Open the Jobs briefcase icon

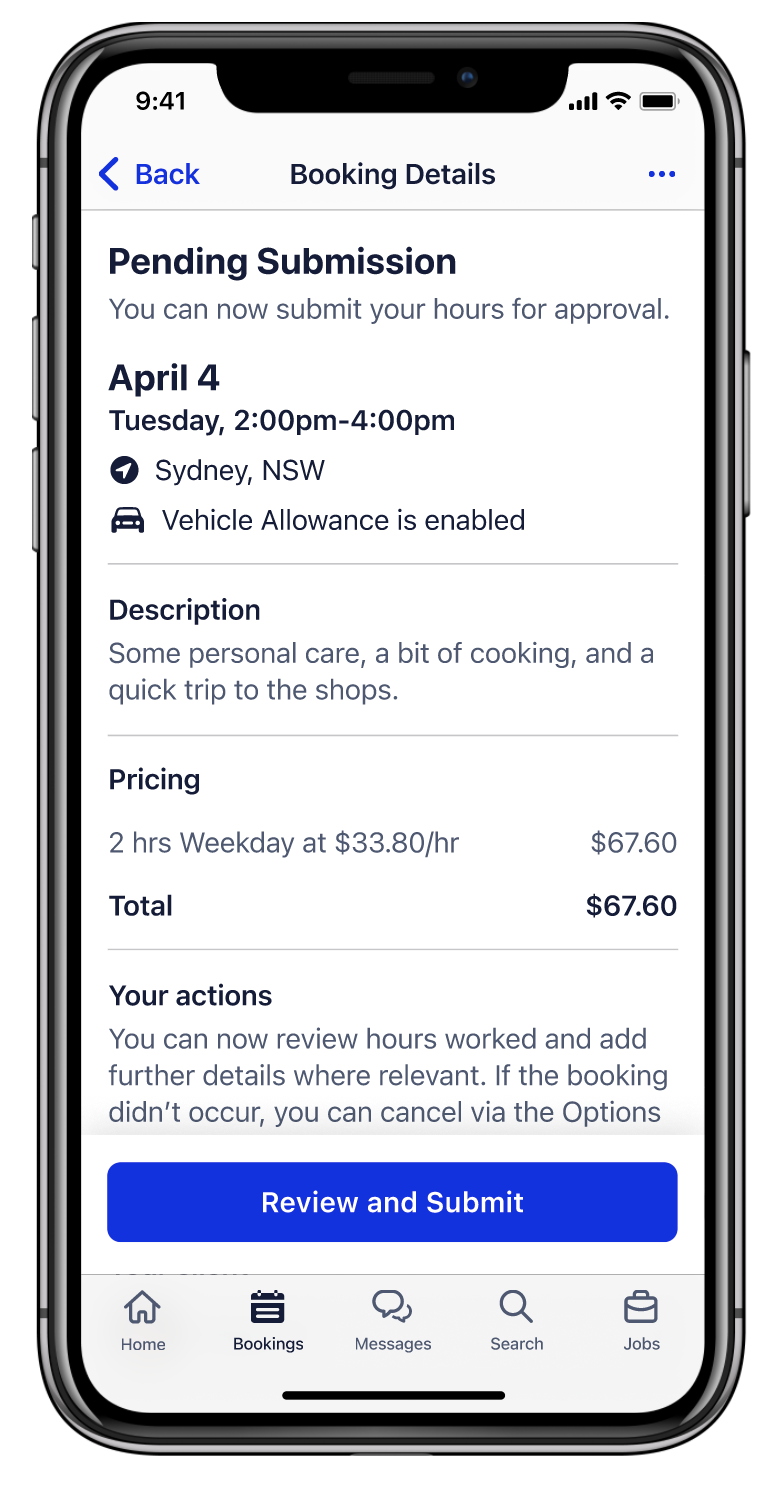click(641, 1306)
